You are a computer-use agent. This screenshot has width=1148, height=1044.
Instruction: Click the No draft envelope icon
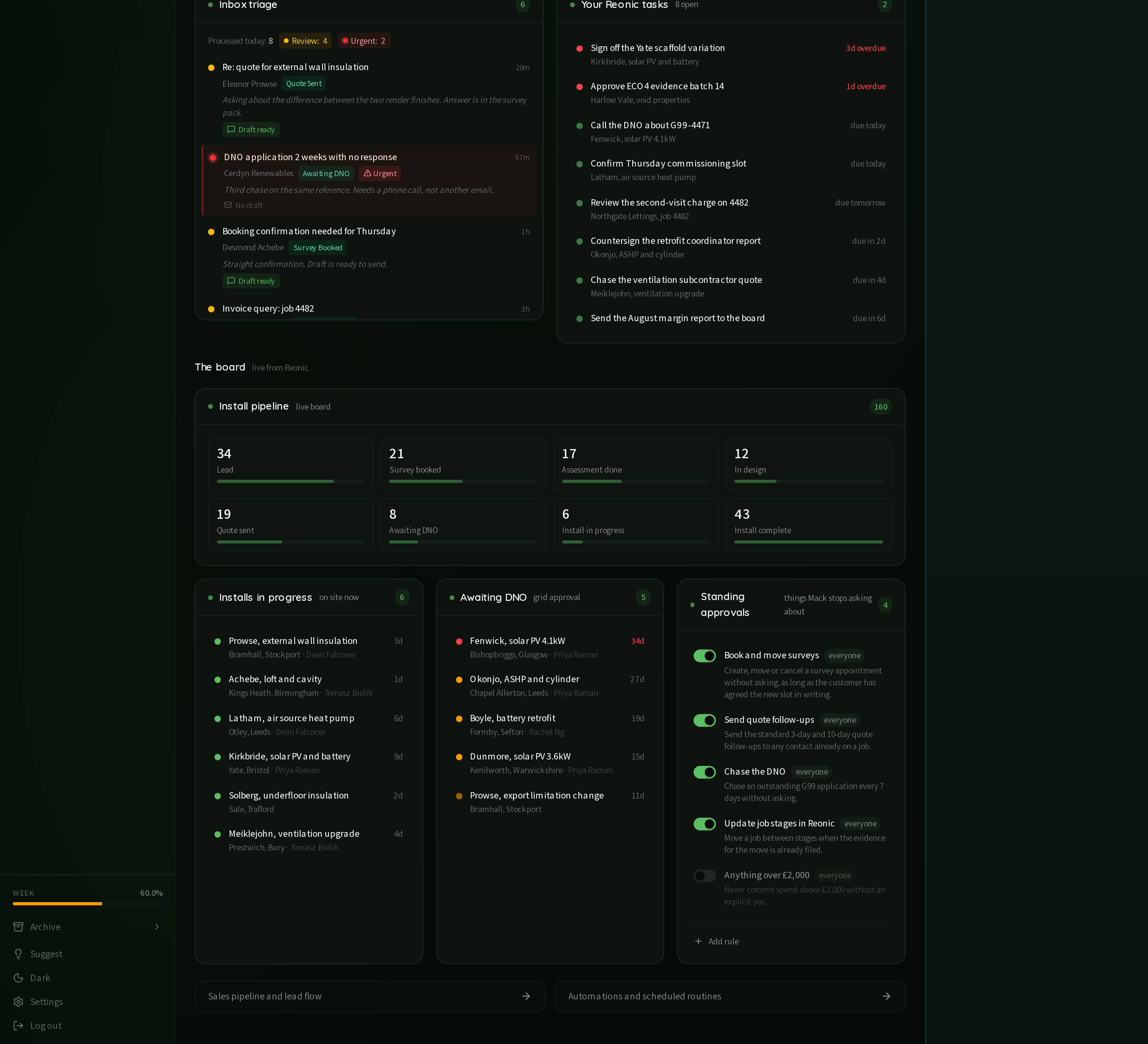[228, 205]
